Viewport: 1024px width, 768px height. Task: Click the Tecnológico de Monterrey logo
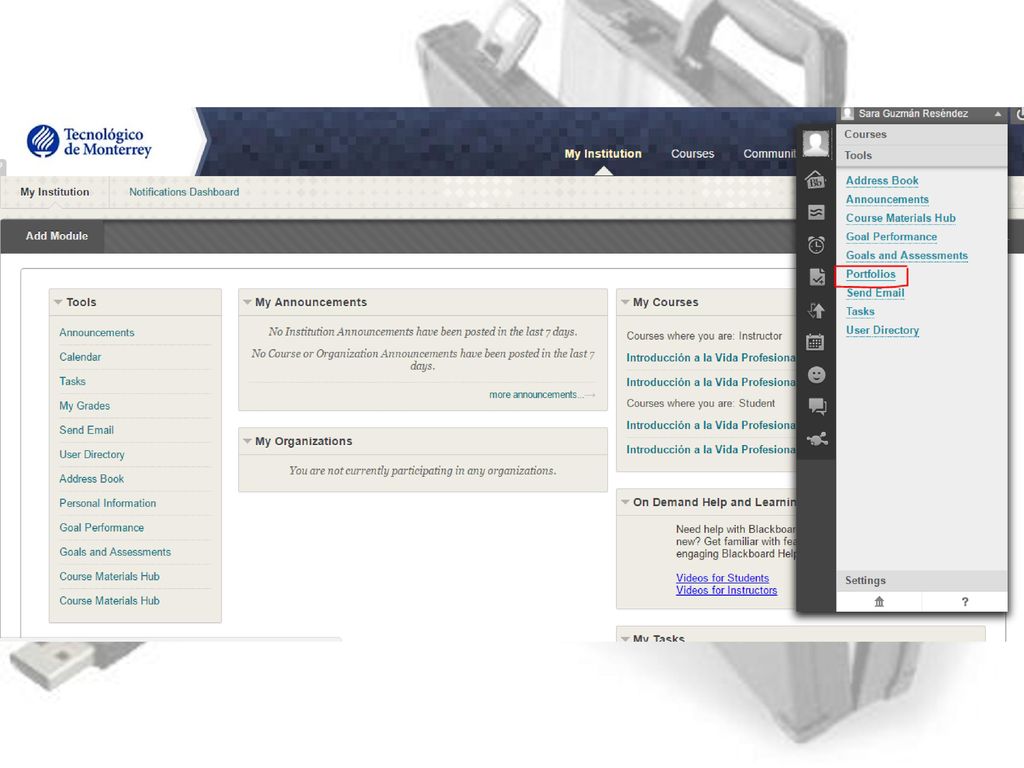[89, 142]
